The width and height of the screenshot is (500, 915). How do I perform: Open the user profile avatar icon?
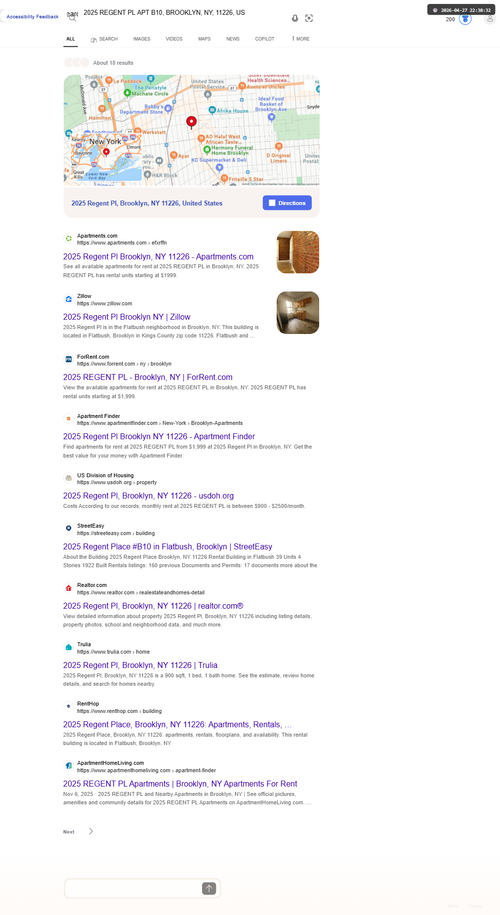tap(489, 19)
